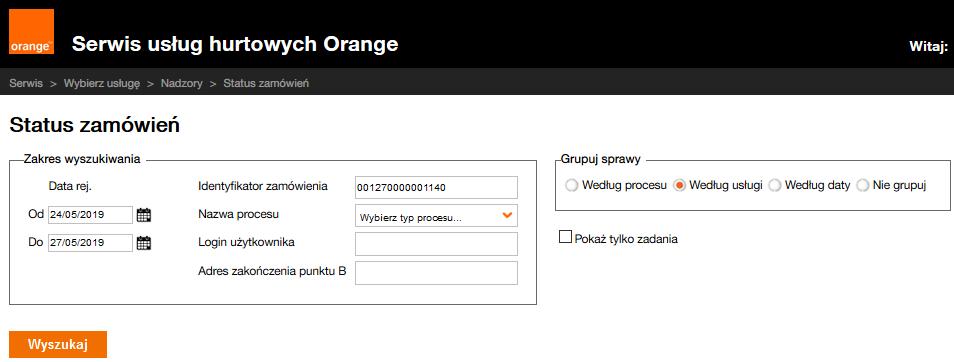Open calendar picker for Do date

(144, 243)
